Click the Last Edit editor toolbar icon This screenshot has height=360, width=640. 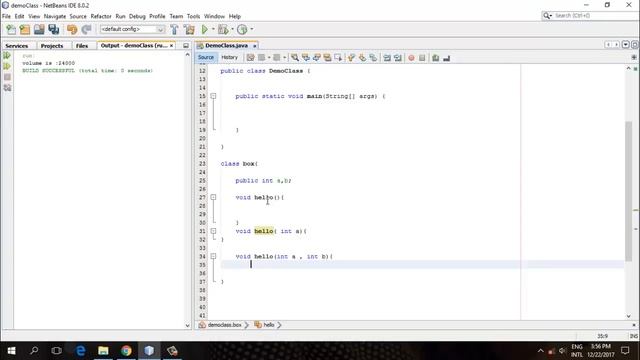pyautogui.click(x=250, y=58)
